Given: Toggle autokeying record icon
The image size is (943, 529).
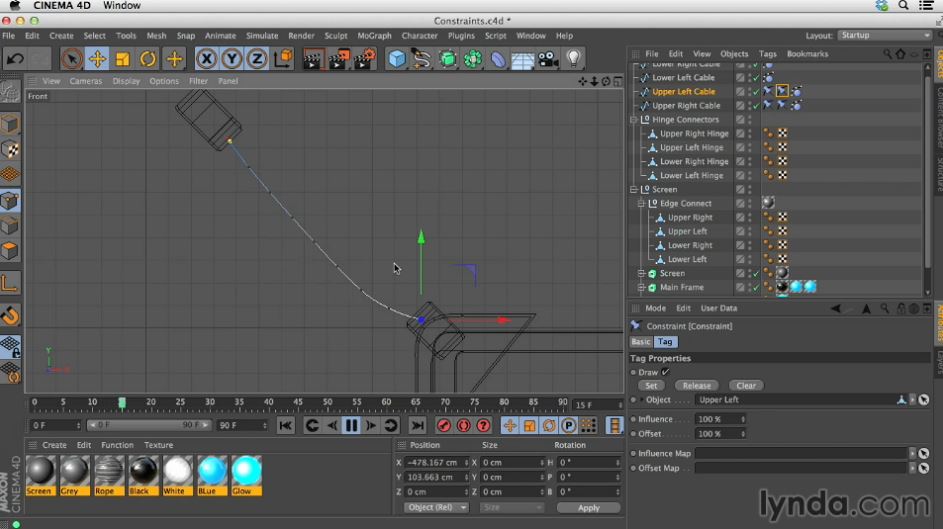Looking at the screenshot, I should click(x=464, y=426).
